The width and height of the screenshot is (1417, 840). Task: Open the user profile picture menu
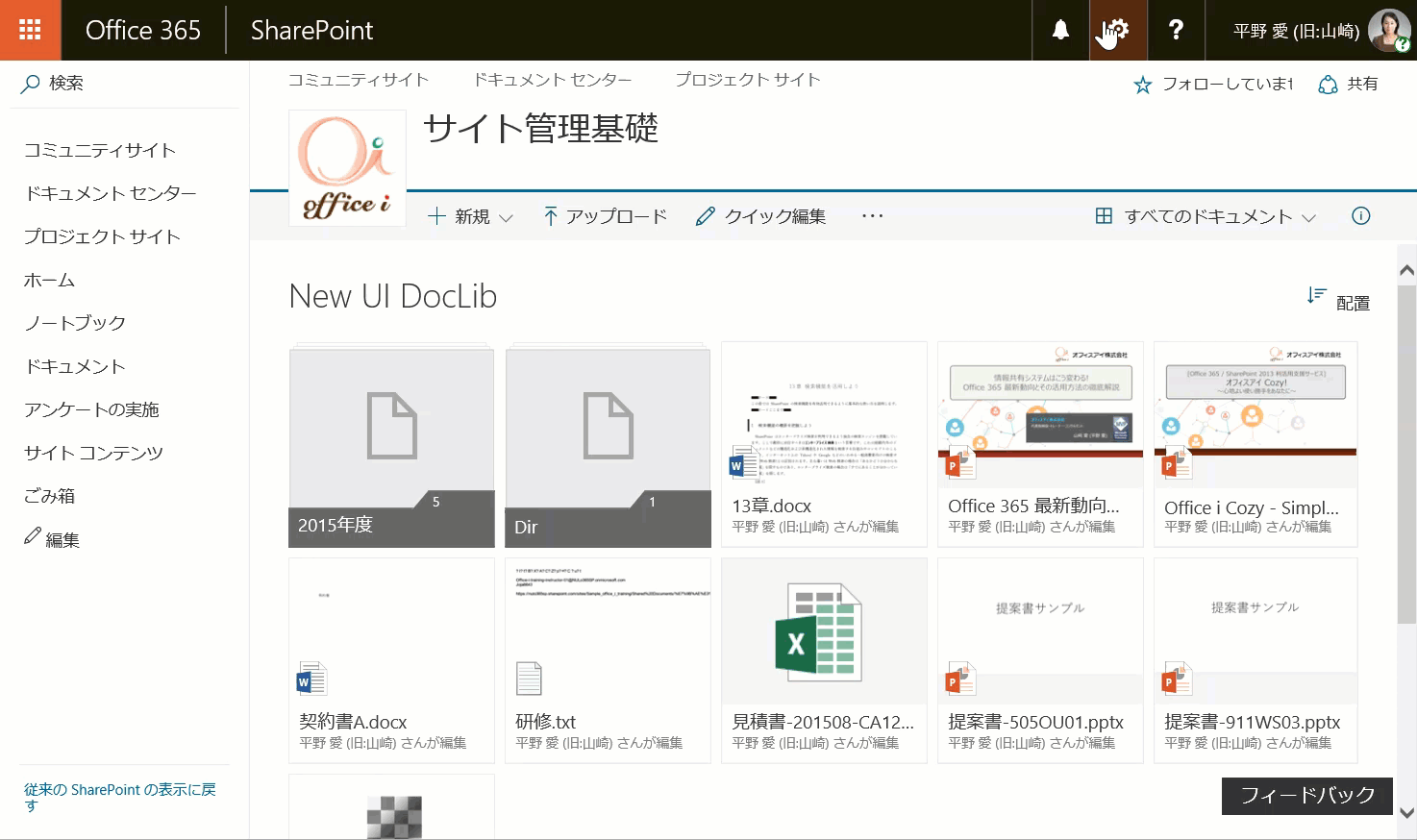click(1388, 31)
